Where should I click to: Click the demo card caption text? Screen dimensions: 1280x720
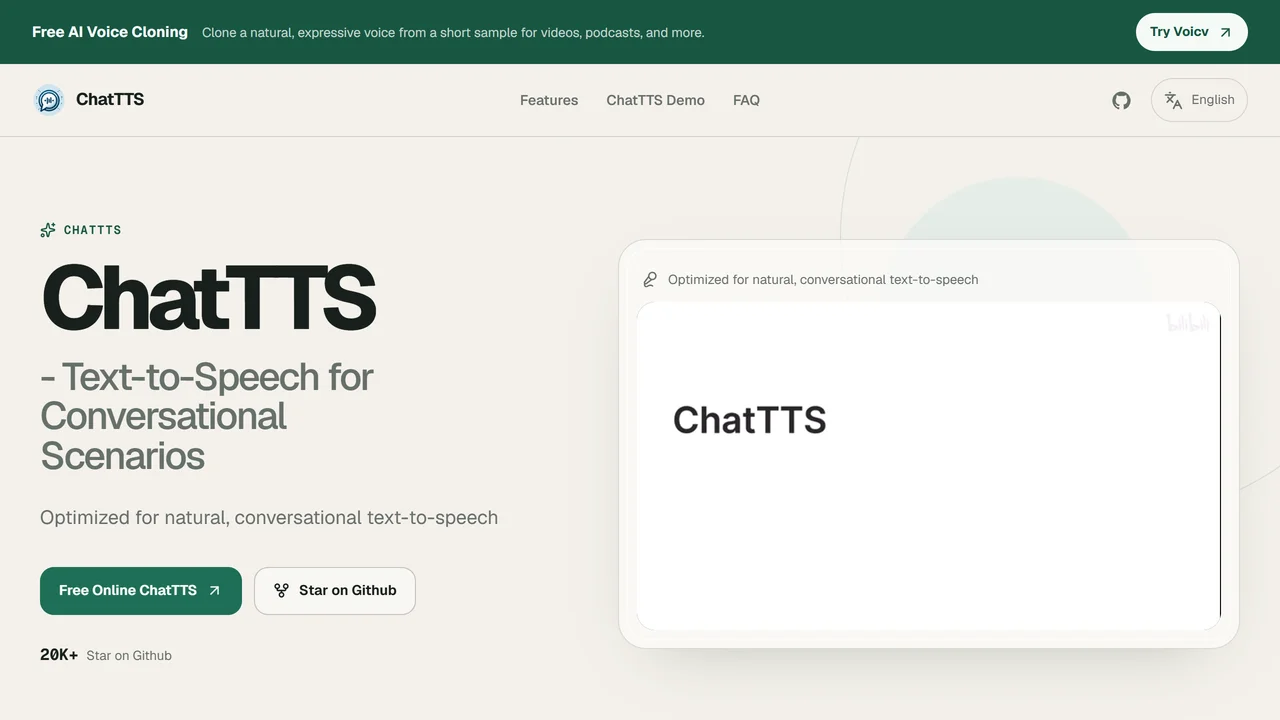point(823,280)
